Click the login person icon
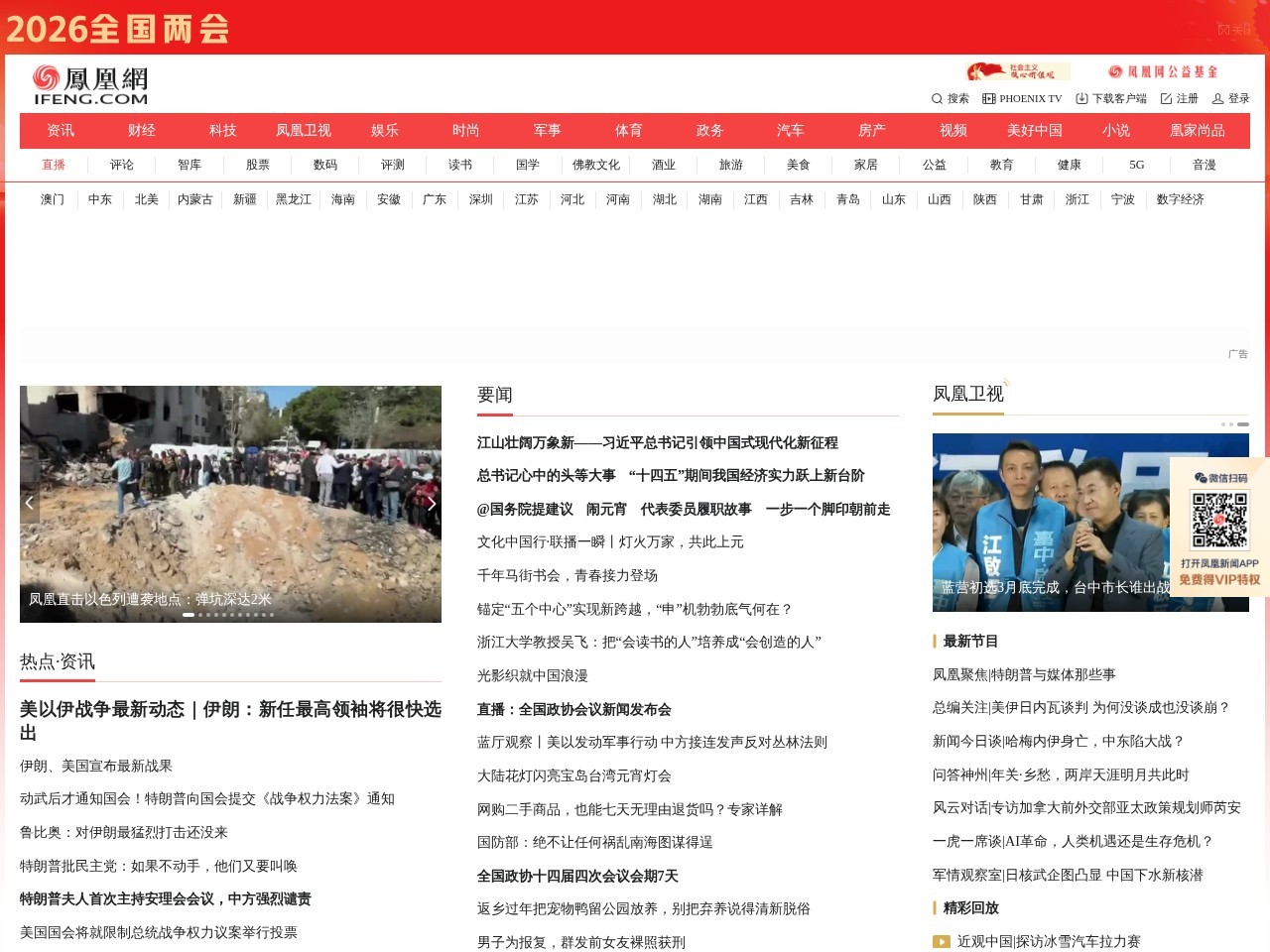 click(1218, 98)
